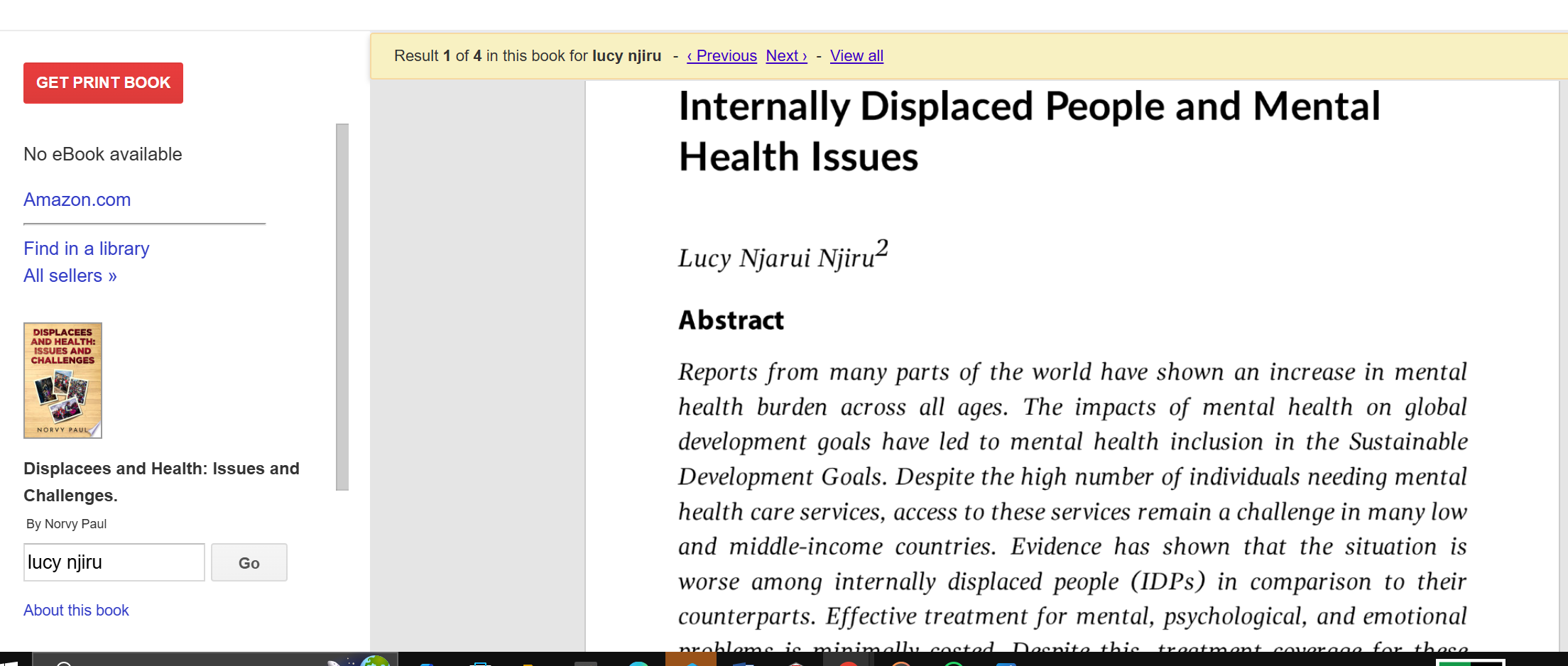Open the Amazon.com seller link
The image size is (1568, 666).
[77, 200]
